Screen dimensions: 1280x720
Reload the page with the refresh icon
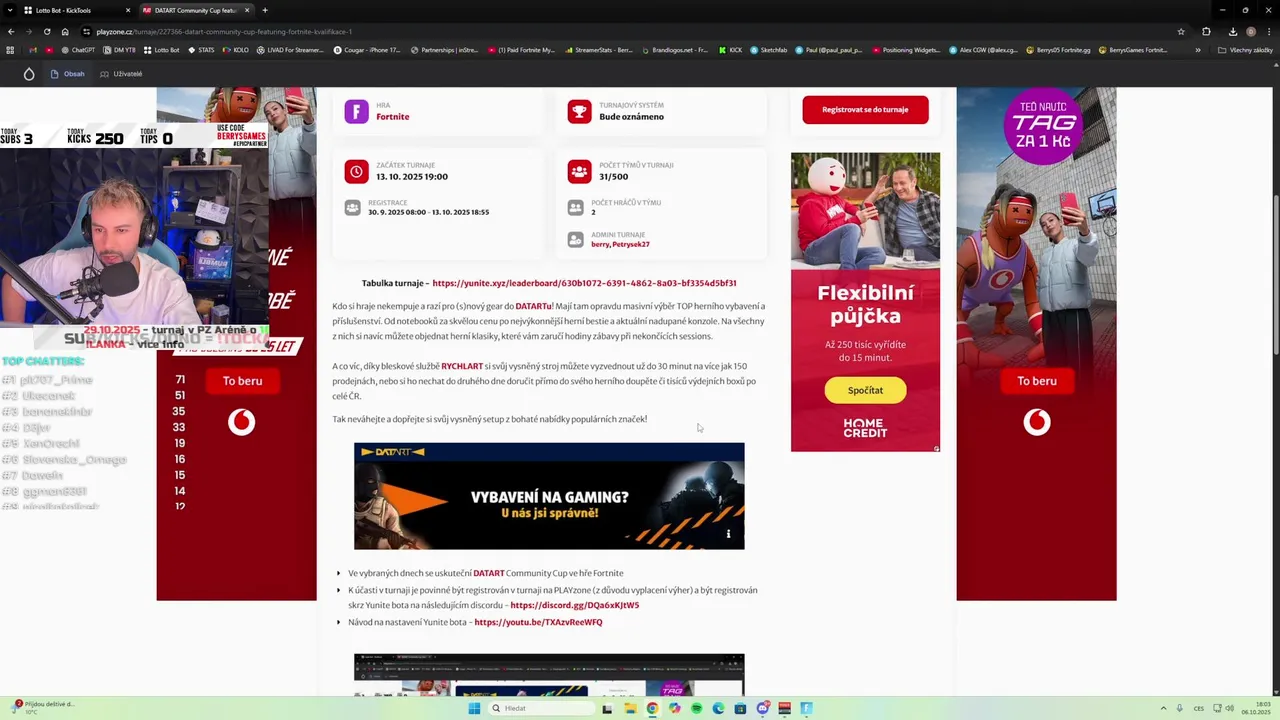coord(46,31)
